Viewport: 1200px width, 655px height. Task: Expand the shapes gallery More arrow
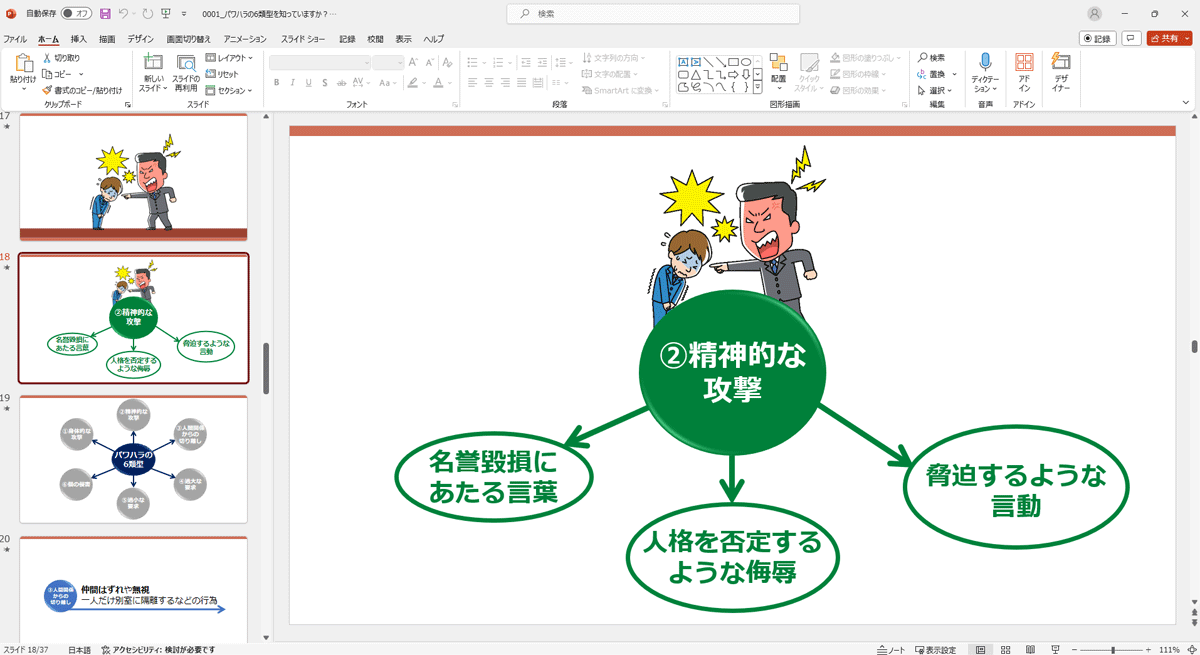[x=758, y=86]
